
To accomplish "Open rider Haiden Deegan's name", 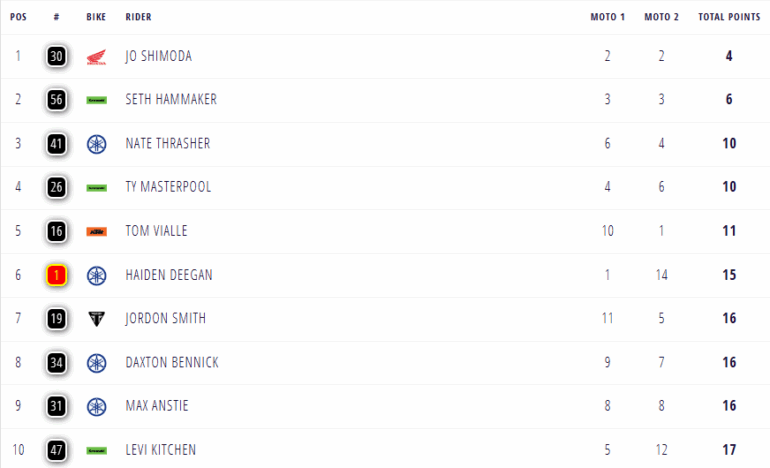I will click(169, 275).
